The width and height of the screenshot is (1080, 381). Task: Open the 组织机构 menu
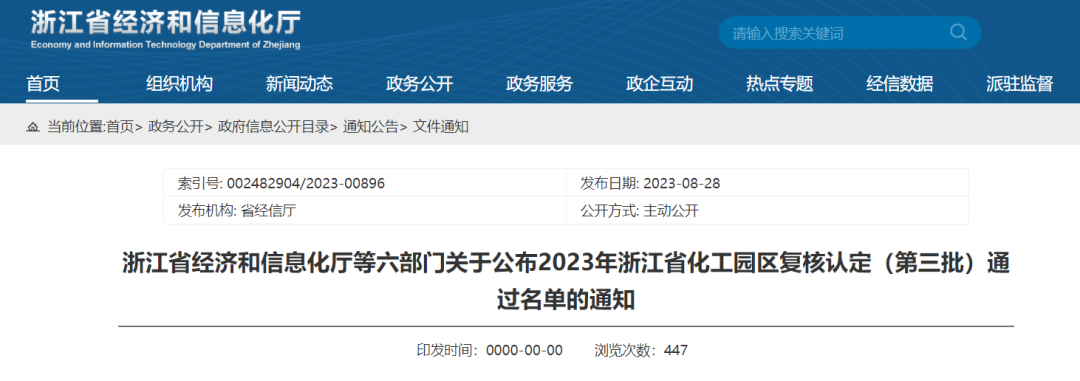tap(179, 84)
